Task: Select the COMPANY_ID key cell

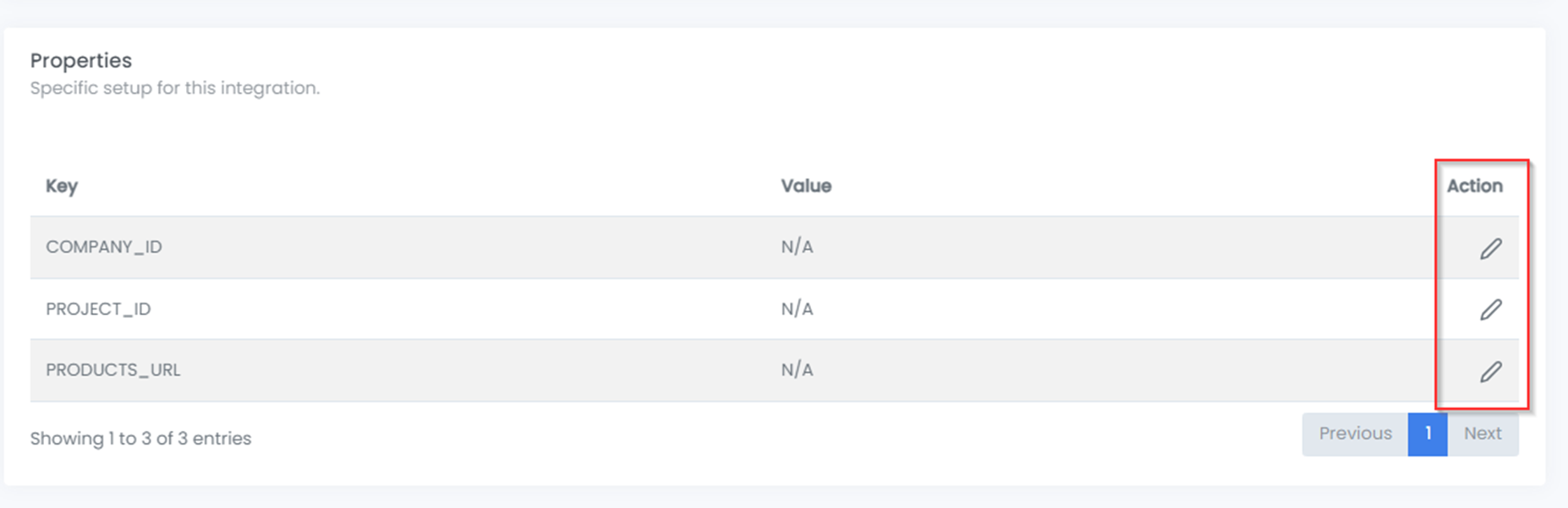Action: click(x=104, y=247)
